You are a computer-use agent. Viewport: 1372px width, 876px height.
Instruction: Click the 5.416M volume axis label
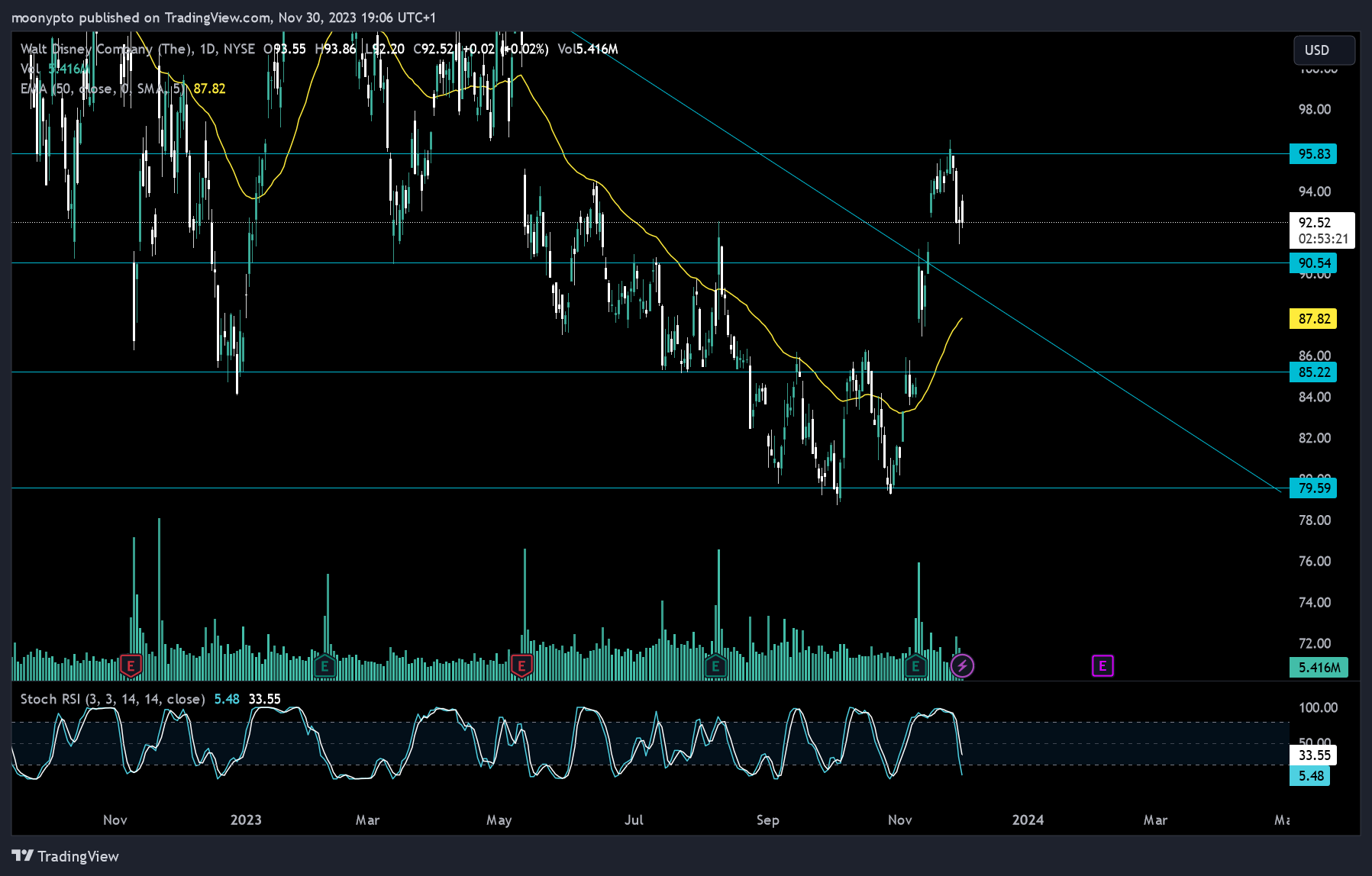tap(1319, 668)
